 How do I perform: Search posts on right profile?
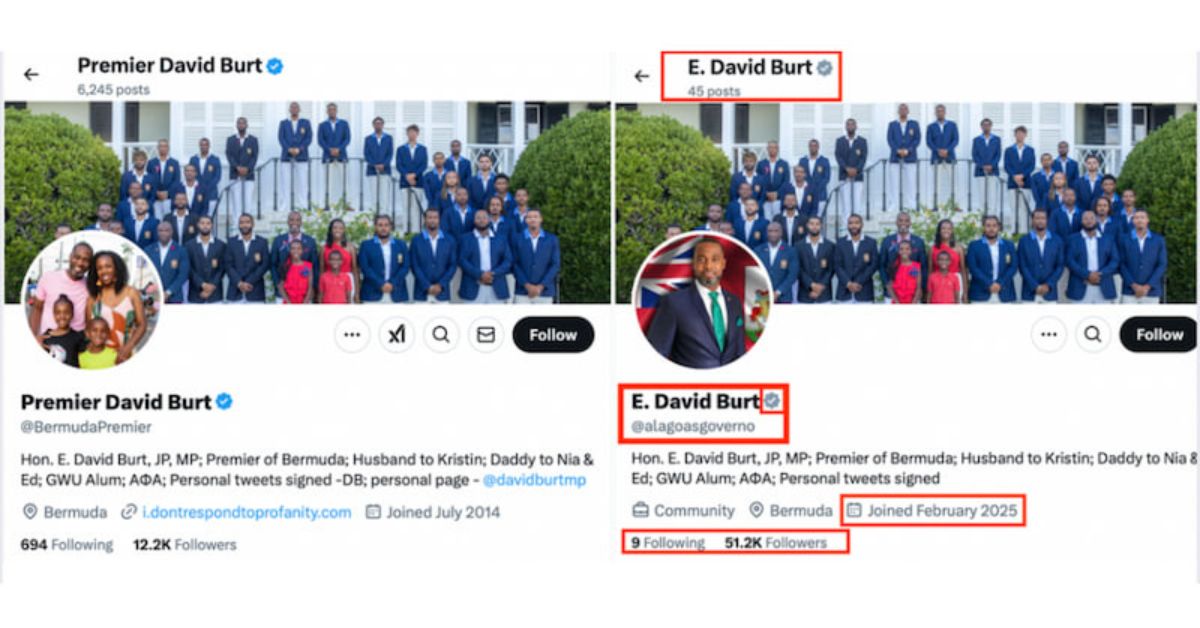pyautogui.click(x=1093, y=334)
